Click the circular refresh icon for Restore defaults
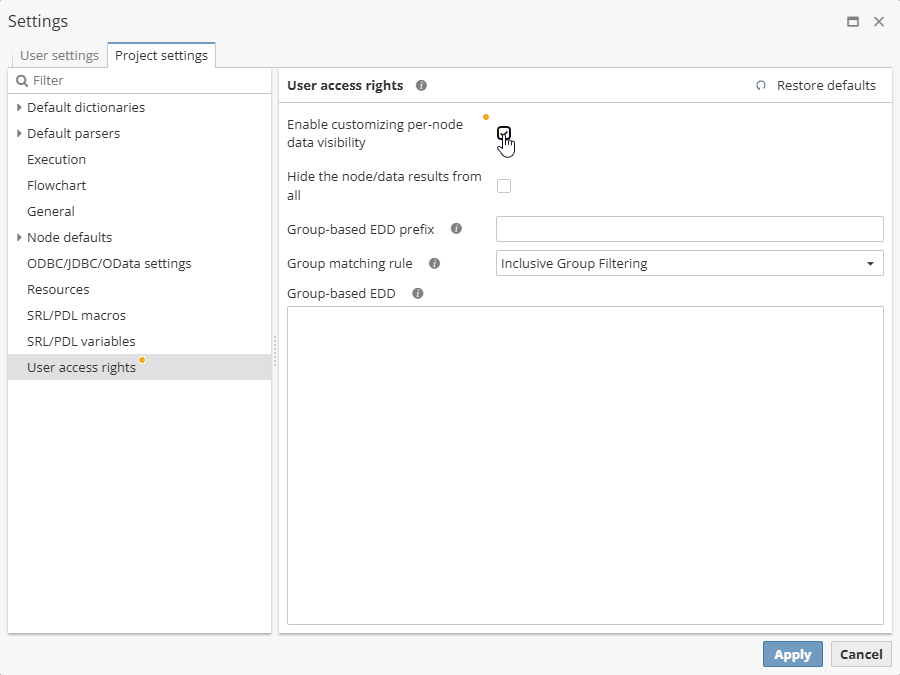Viewport: 900px width, 675px height. [761, 85]
